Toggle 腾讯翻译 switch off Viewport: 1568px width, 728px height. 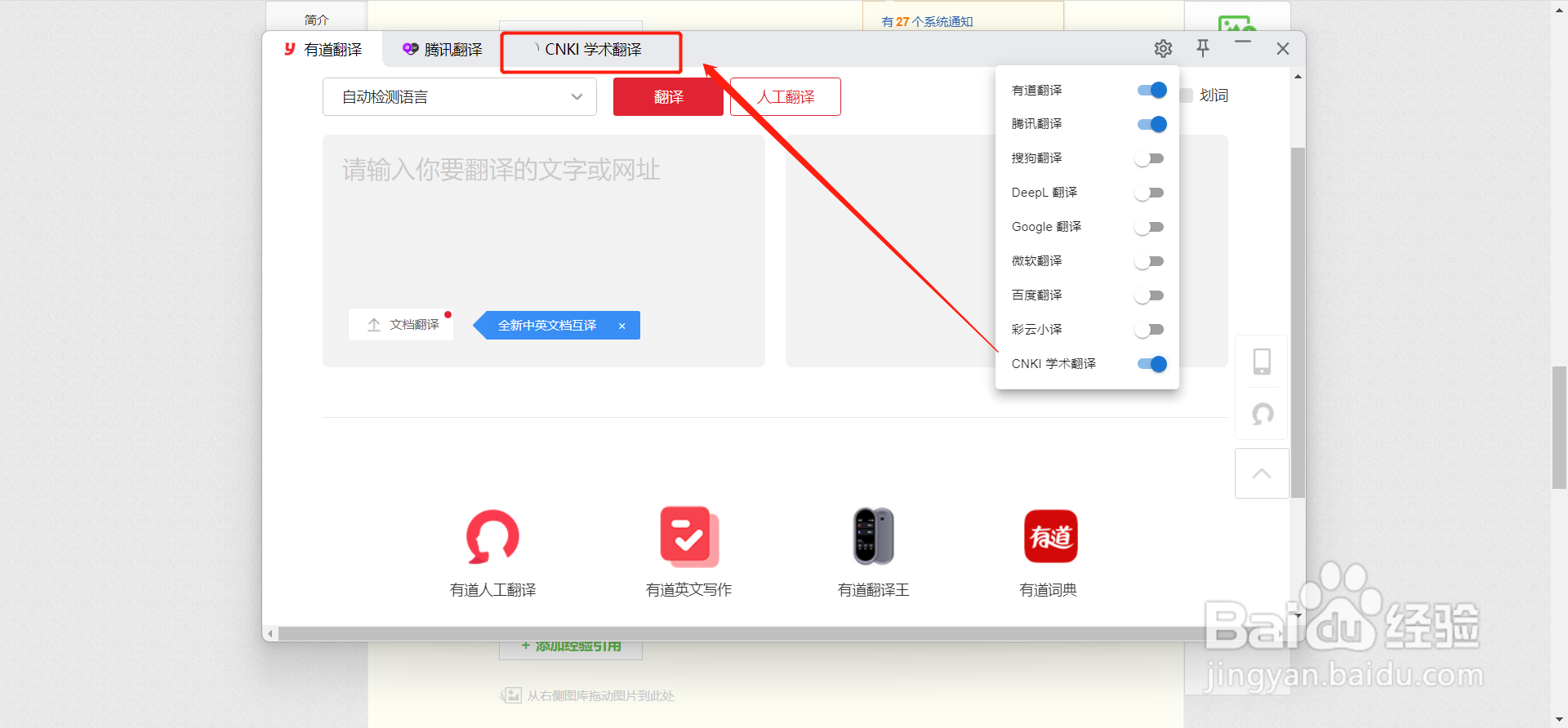tap(1151, 124)
